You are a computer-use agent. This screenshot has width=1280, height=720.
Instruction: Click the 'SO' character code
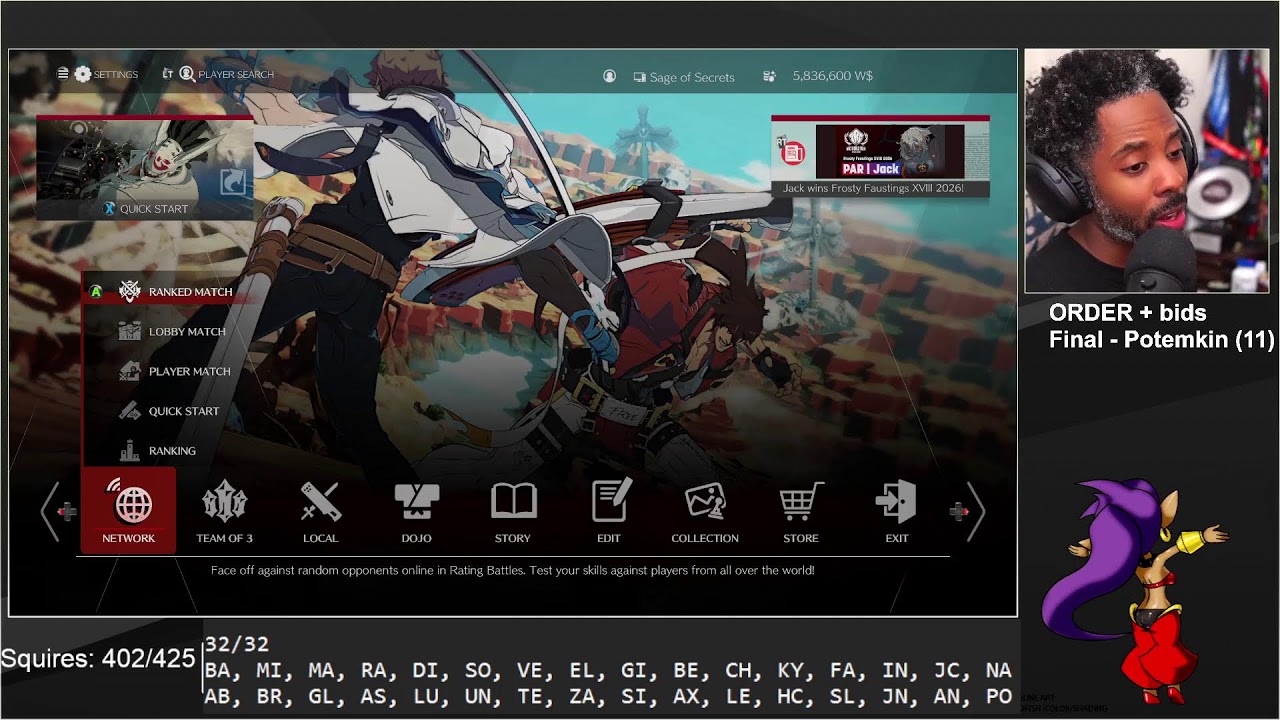click(x=478, y=671)
